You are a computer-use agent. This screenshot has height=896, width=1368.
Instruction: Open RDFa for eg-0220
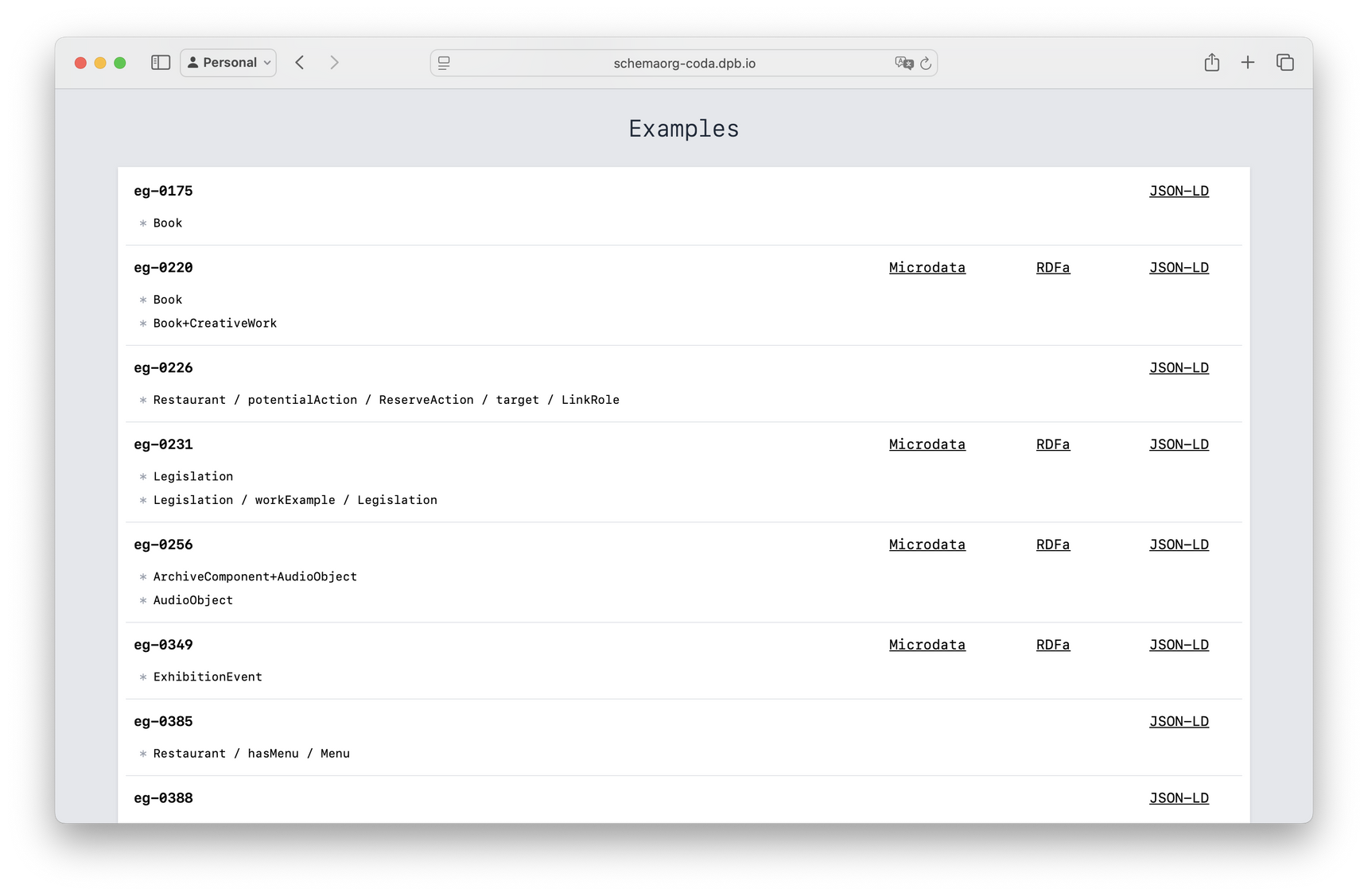1053,267
